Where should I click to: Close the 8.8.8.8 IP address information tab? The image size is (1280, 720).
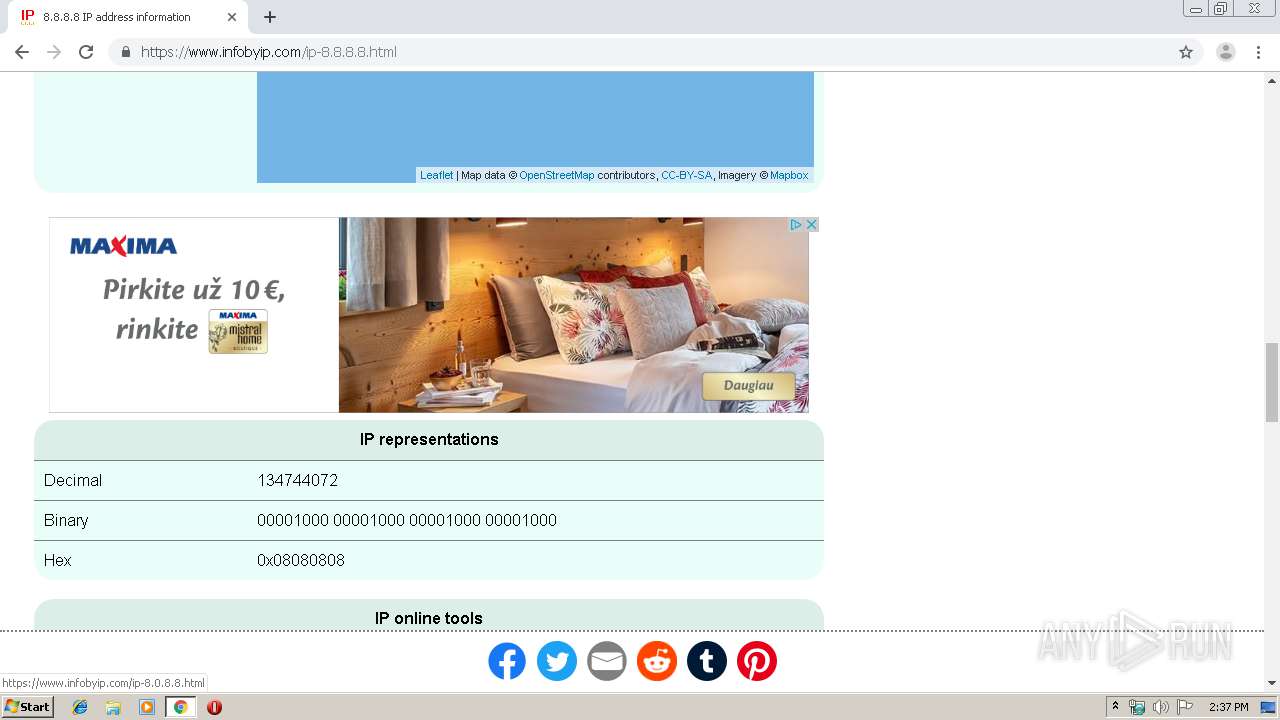pyautogui.click(x=232, y=17)
